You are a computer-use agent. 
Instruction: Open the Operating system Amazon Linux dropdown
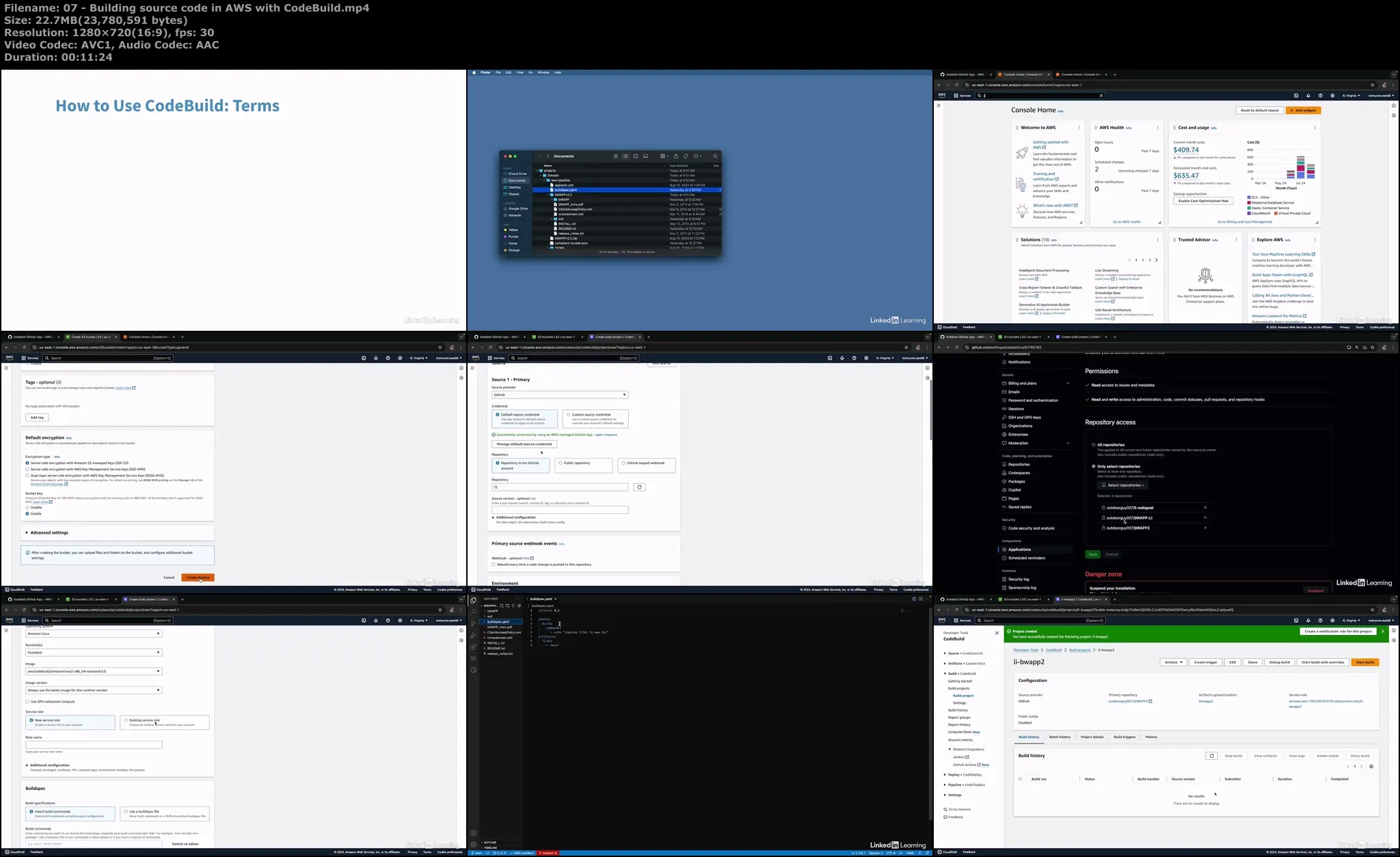click(94, 634)
